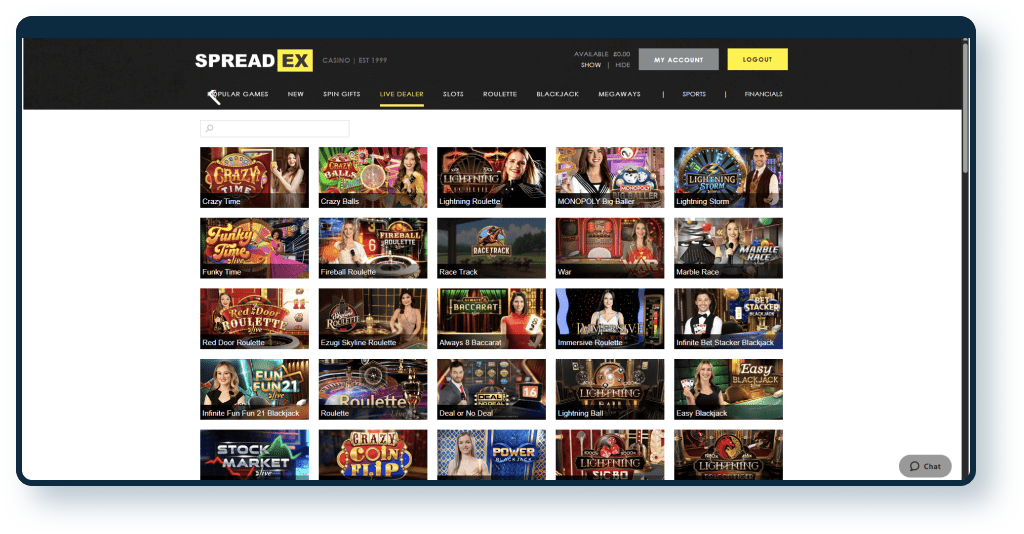Click the game search field
The width and height of the screenshot is (1024, 534).
(x=275, y=129)
